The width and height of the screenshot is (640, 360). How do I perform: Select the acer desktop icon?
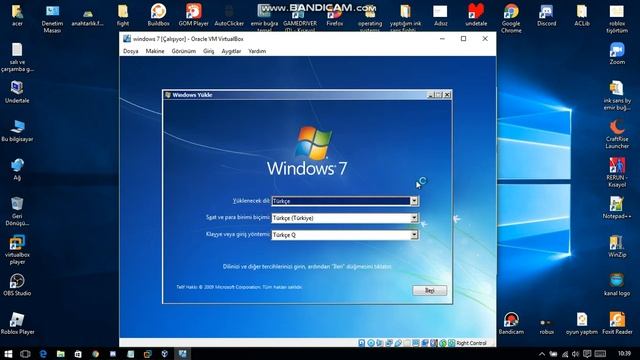click(x=17, y=15)
